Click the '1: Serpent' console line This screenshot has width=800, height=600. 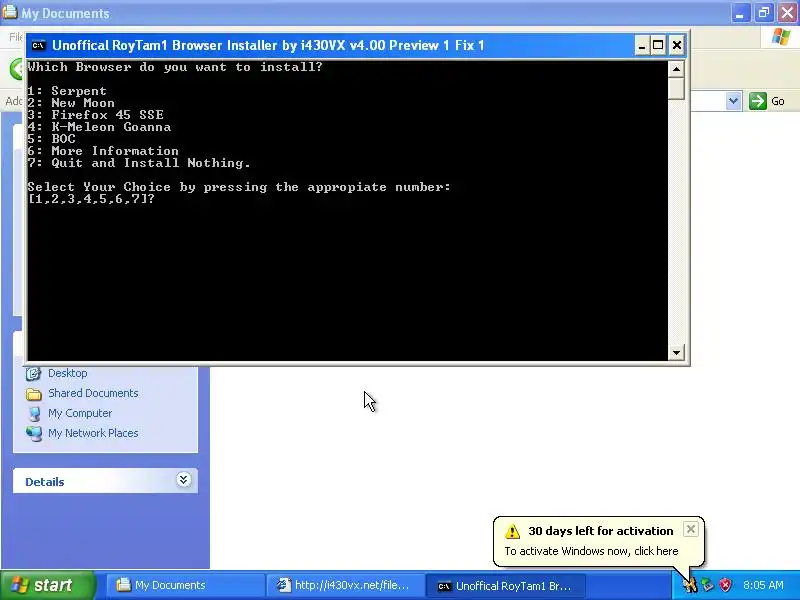click(x=67, y=91)
